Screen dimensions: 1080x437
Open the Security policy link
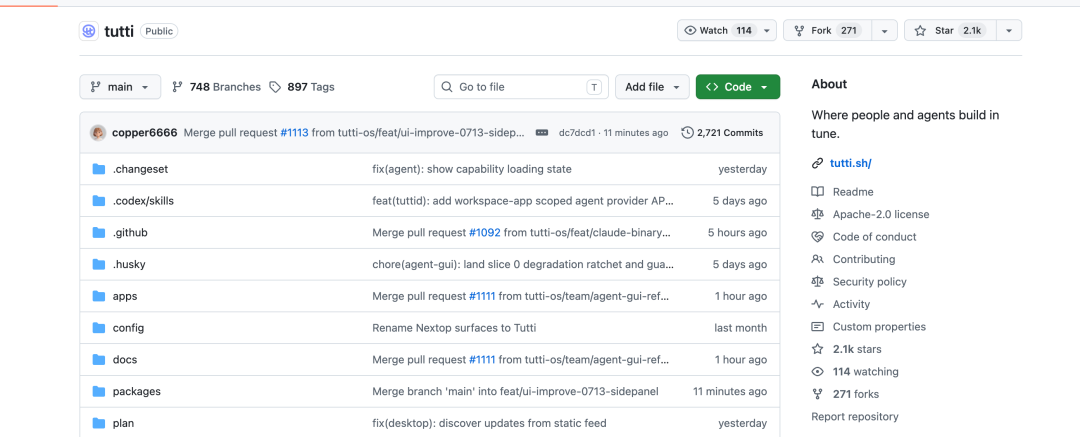click(869, 281)
